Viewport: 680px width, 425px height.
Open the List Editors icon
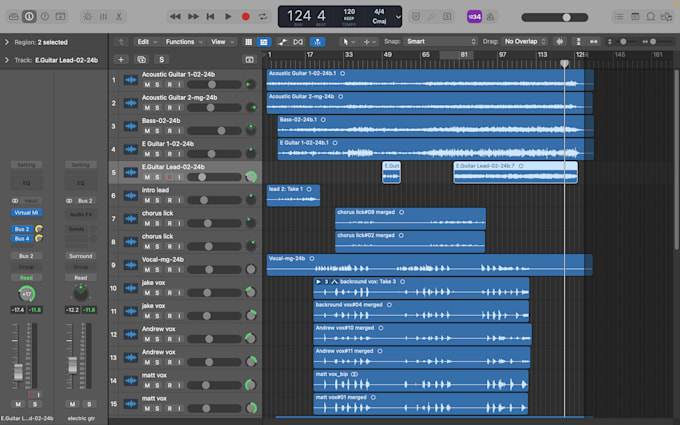point(619,16)
